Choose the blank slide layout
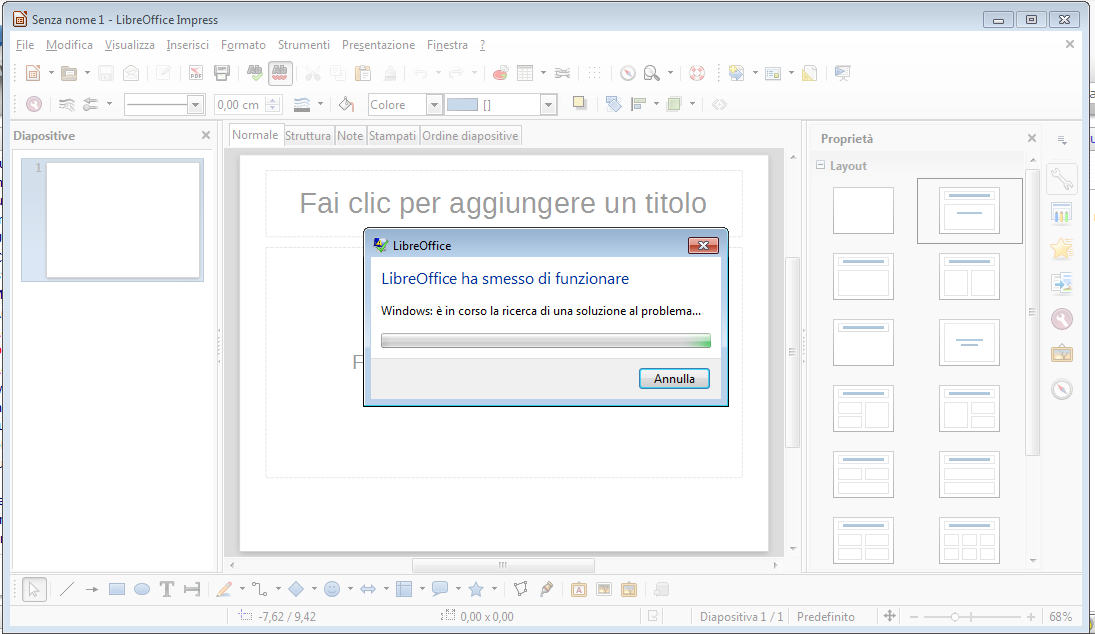 [x=863, y=210]
